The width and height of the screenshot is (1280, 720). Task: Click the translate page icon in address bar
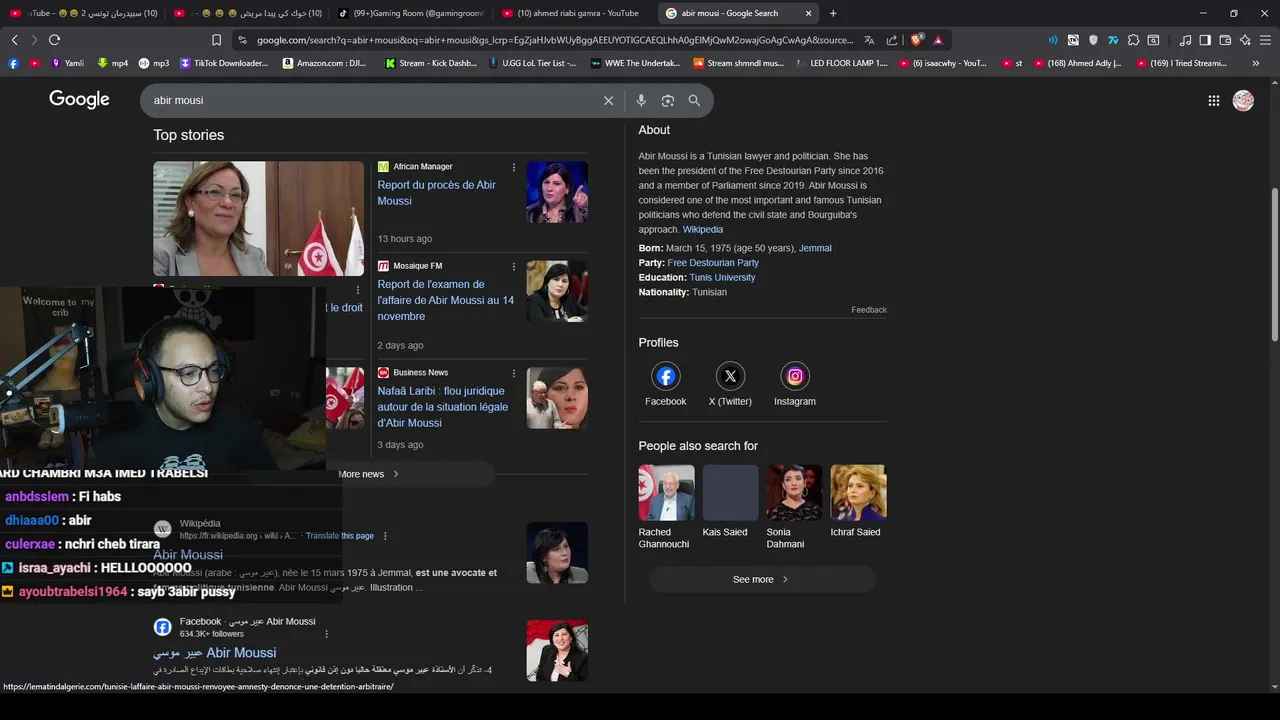(x=869, y=40)
